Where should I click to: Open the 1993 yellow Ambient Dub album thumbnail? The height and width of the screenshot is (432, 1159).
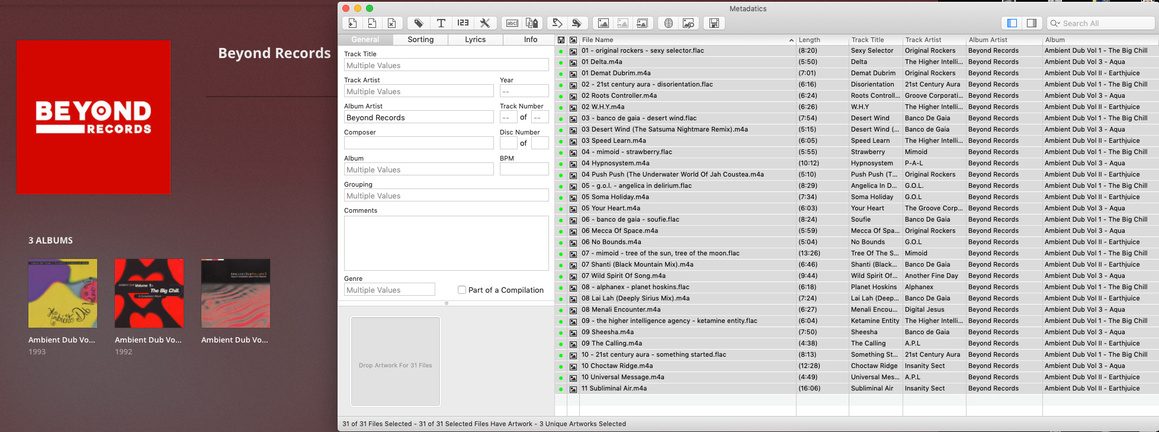tap(63, 293)
